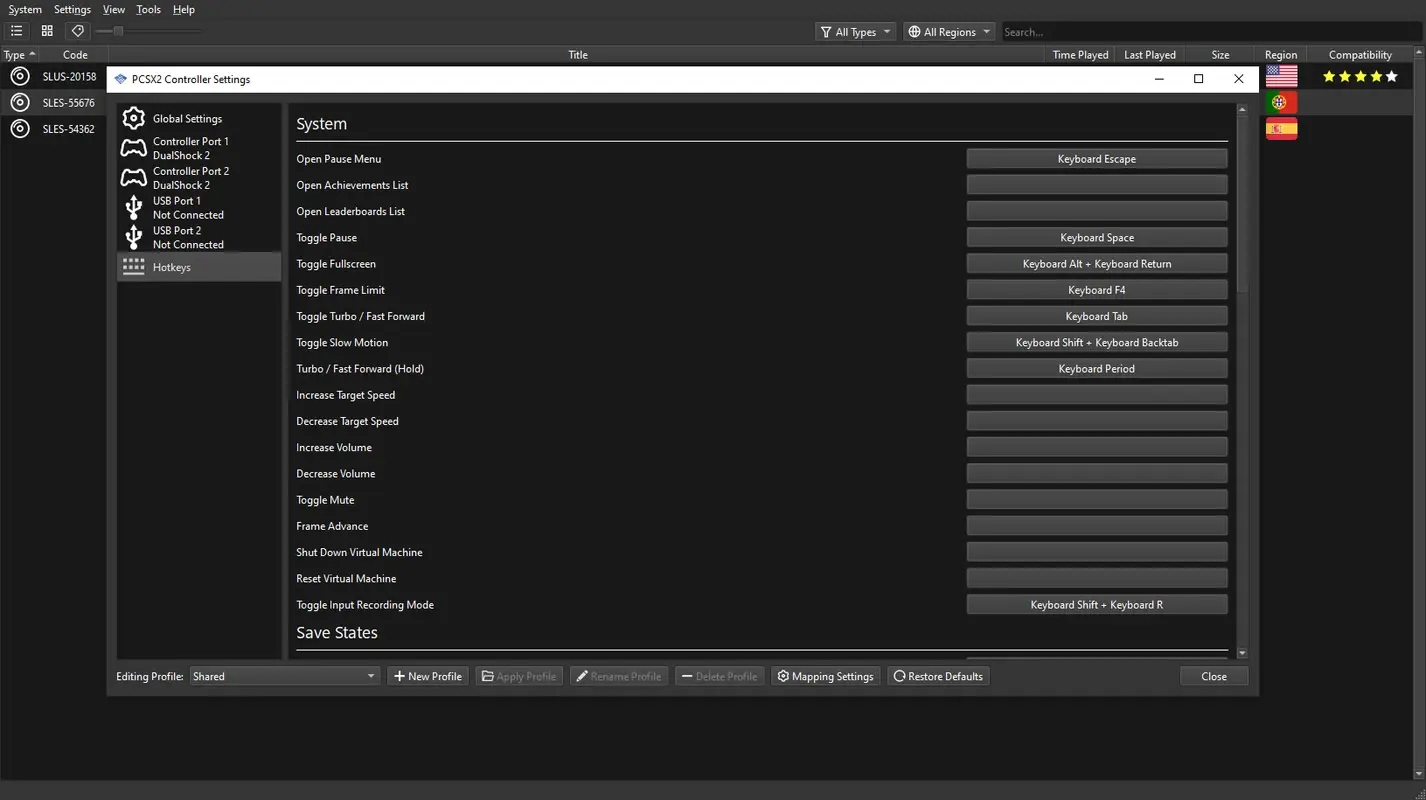Screen dimensions: 1426x800
Task: Adjust the game list zoom slider
Action: click(118, 31)
